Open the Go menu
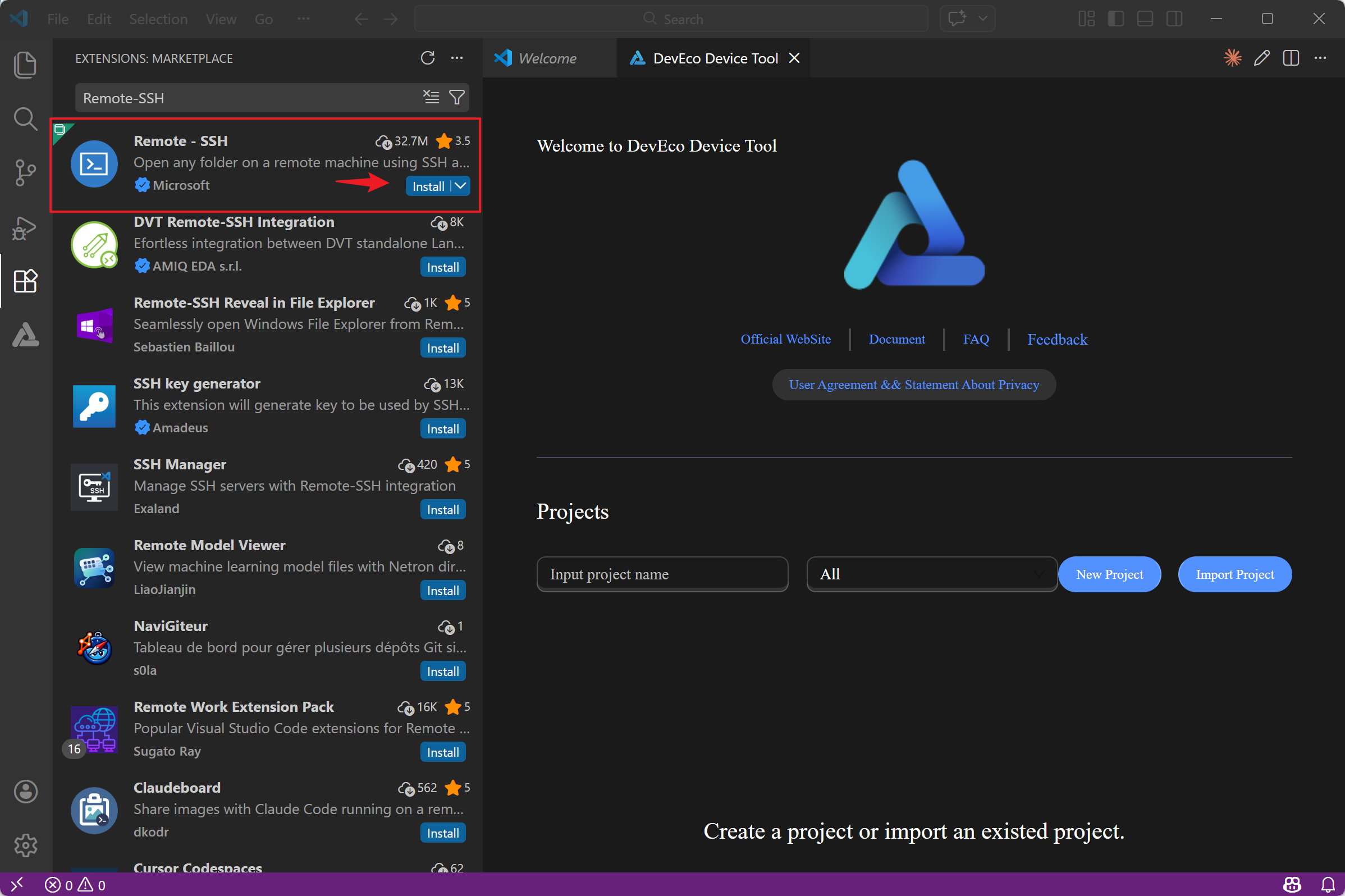 (x=263, y=19)
